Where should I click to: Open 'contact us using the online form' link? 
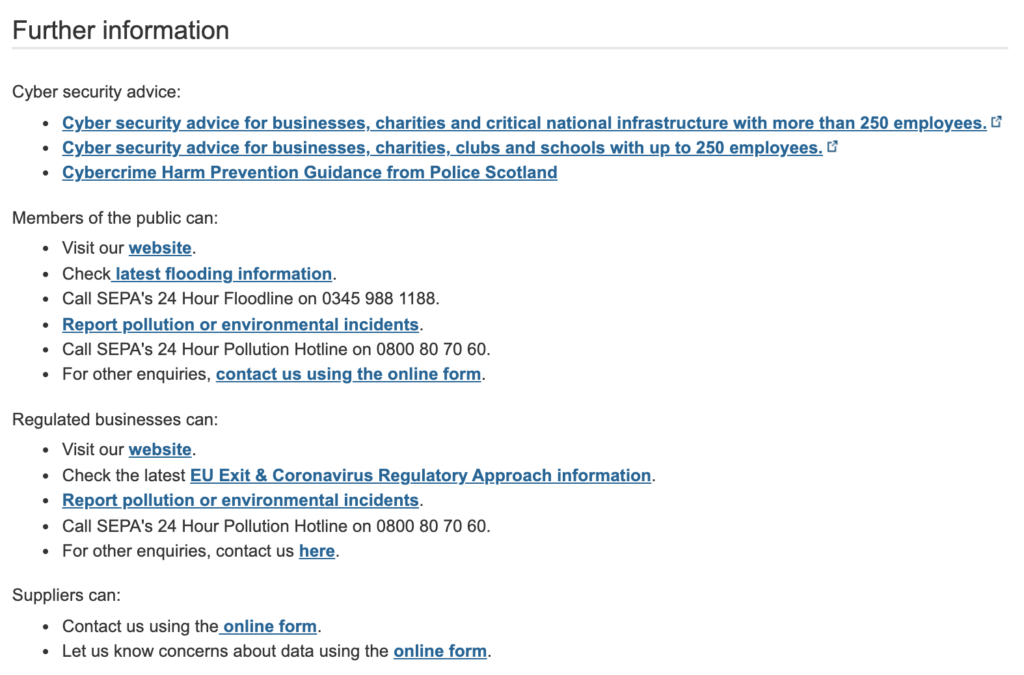[349, 375]
